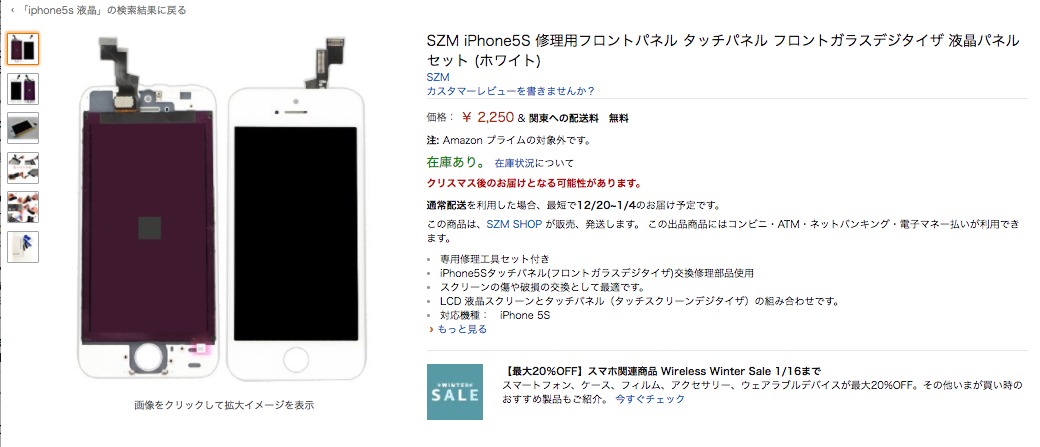This screenshot has width=1040, height=447.
Task: Click the main product image to enlarge
Action: 223,208
